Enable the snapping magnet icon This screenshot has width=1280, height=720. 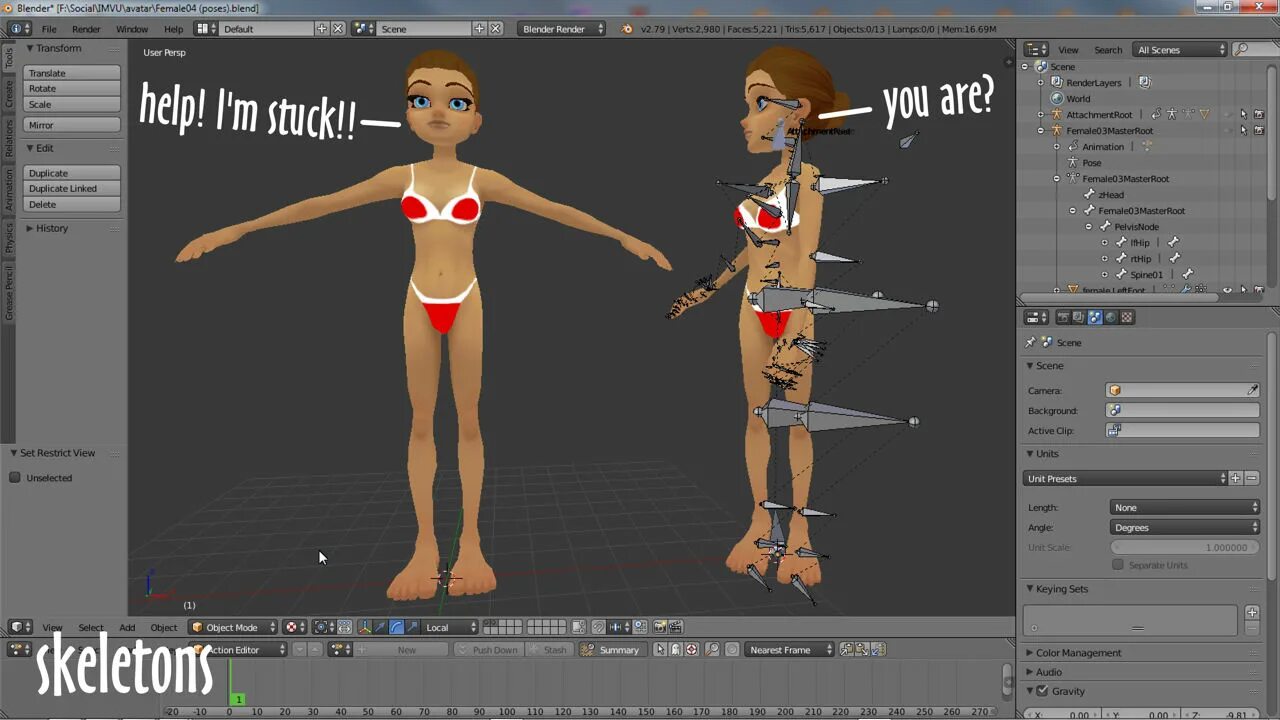[x=599, y=627]
